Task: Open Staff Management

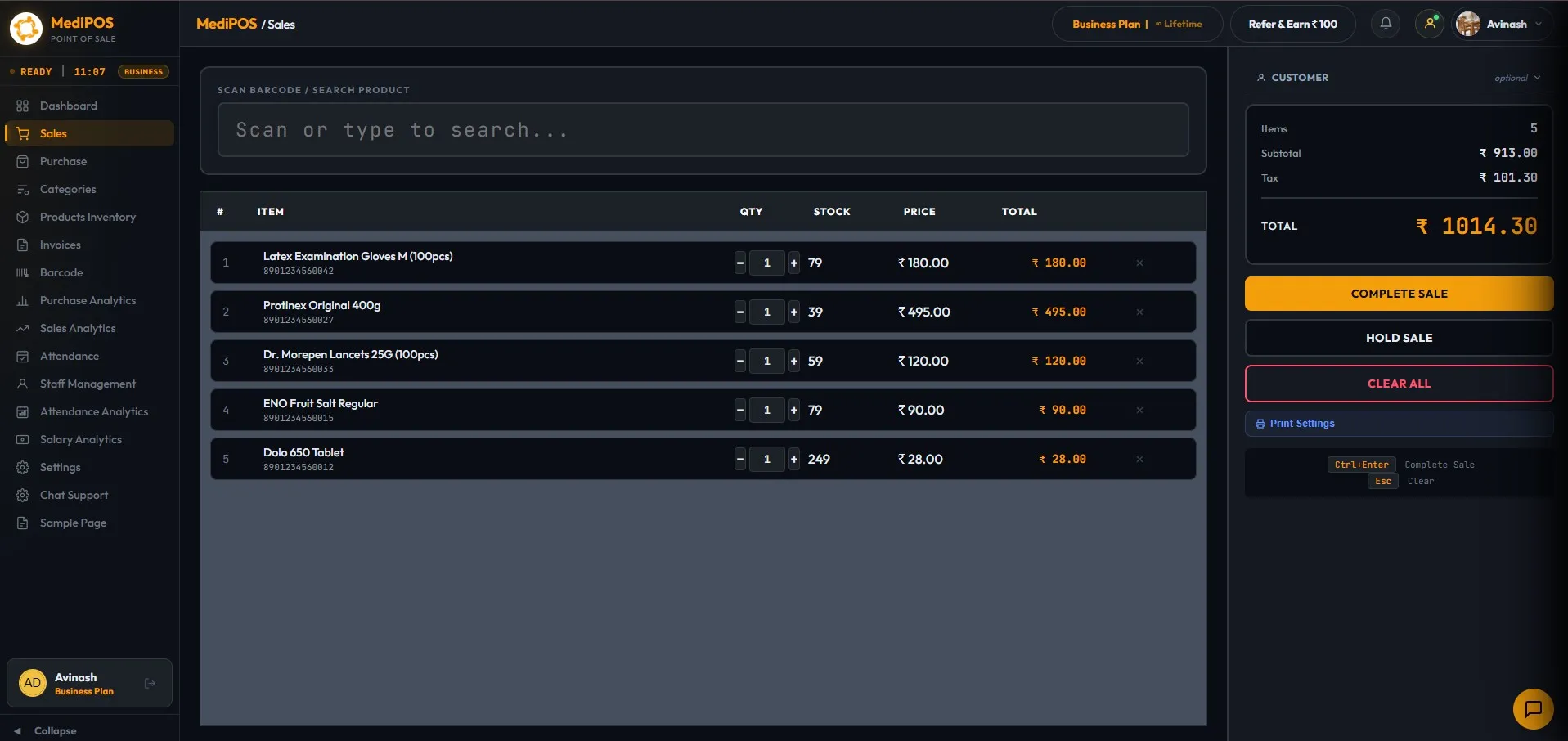Action: click(89, 384)
